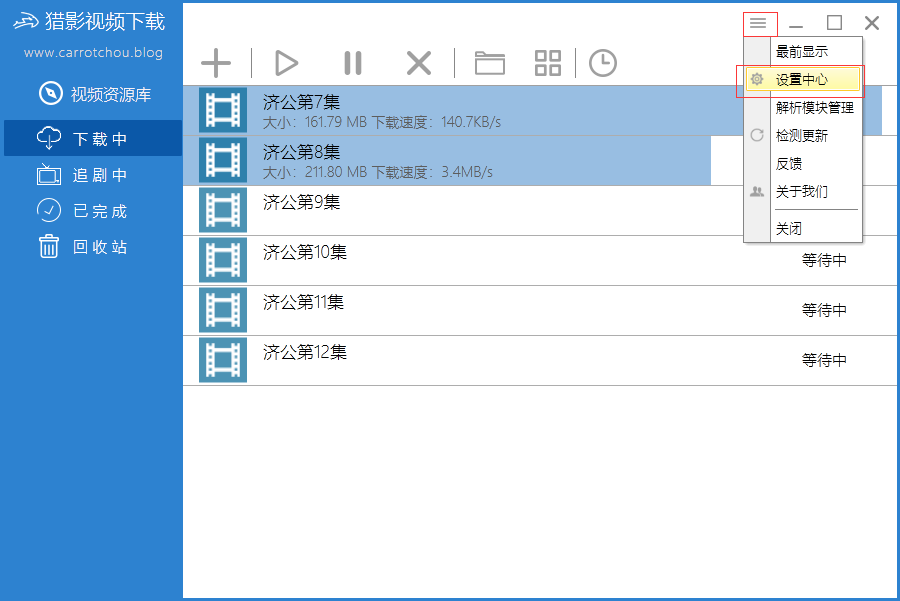Click 等待中 status of 济公第10集

click(824, 261)
